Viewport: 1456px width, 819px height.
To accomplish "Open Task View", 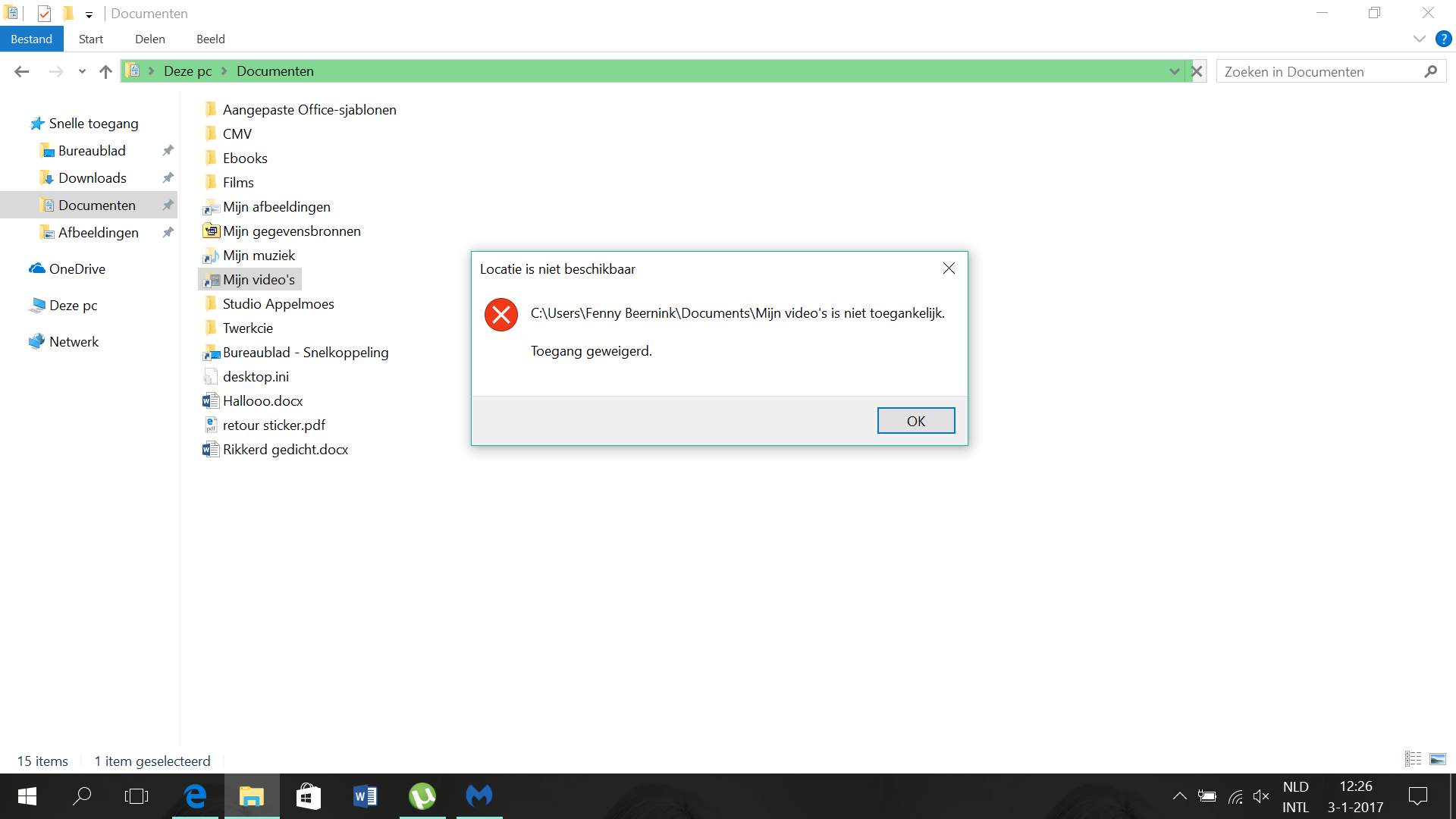I will pyautogui.click(x=136, y=796).
